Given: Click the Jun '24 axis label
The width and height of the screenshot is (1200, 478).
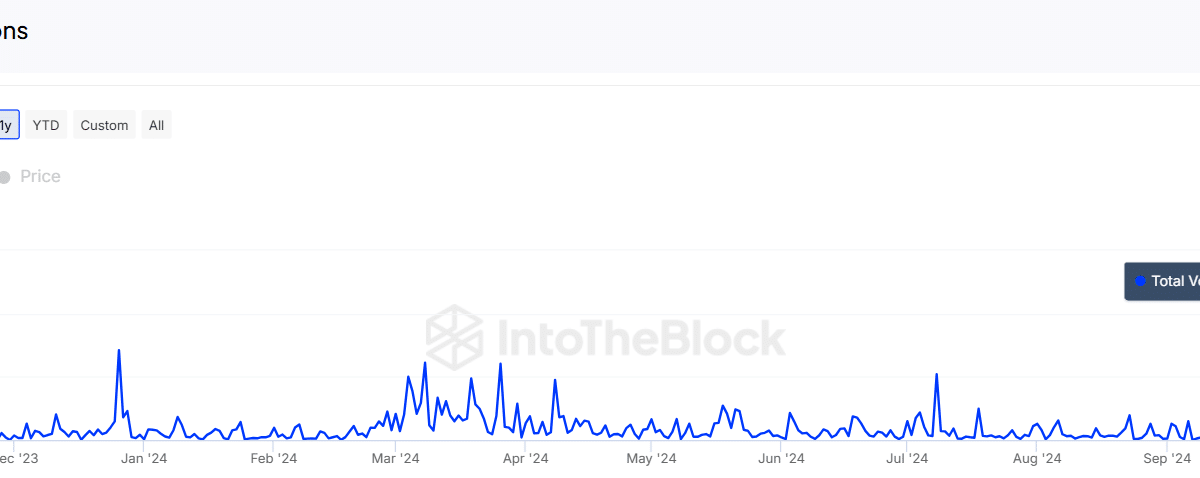Looking at the screenshot, I should click(x=781, y=459).
